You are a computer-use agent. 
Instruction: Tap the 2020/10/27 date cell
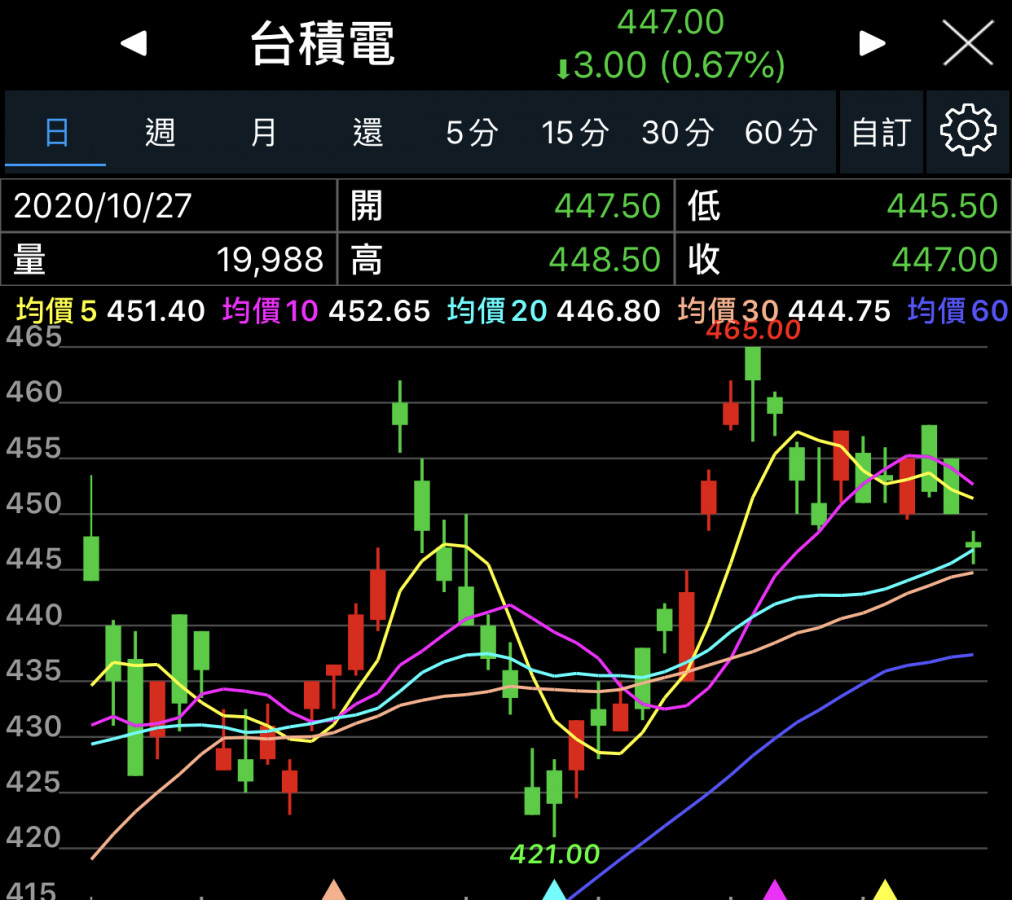[168, 206]
